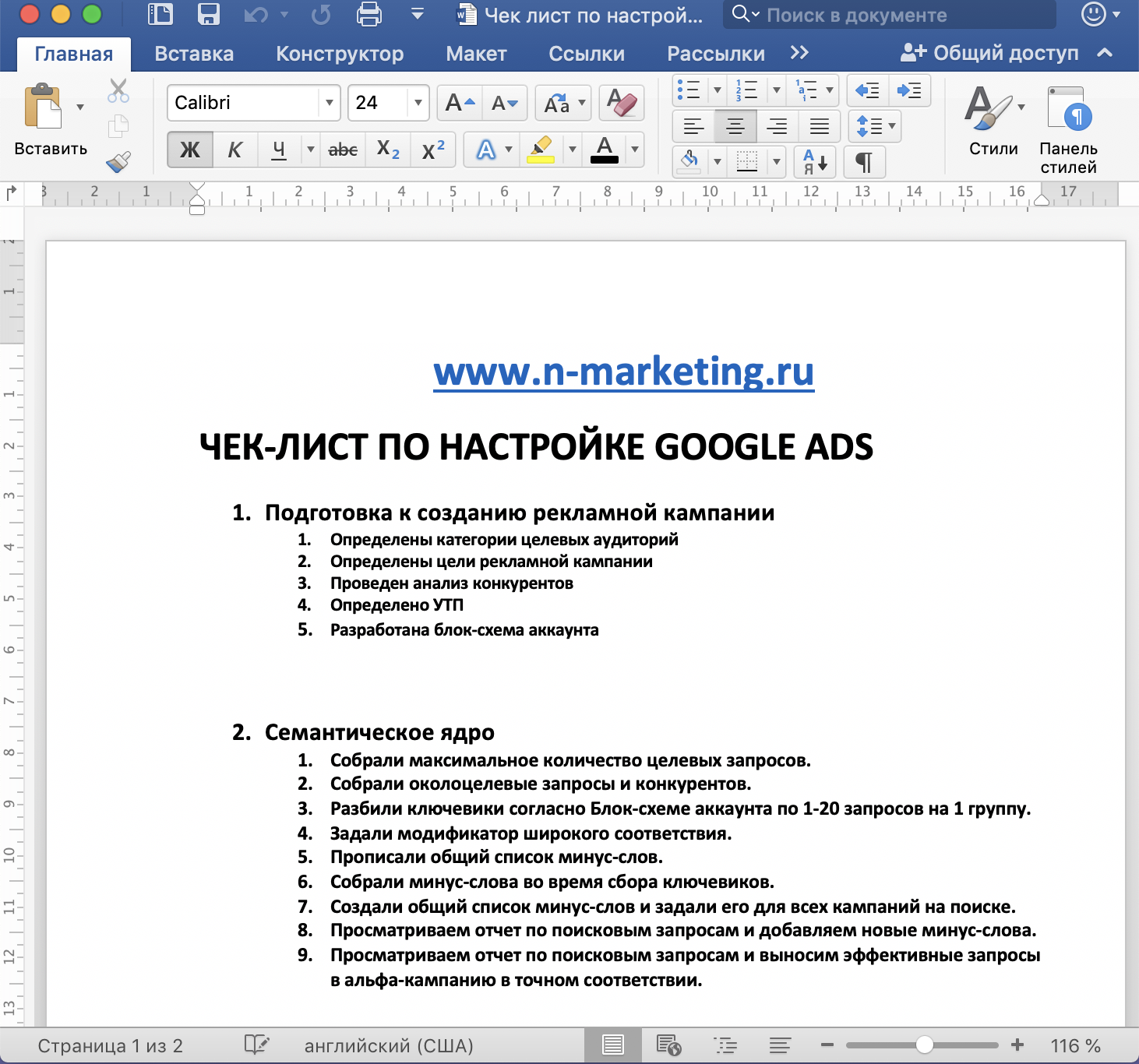Open the Рассылки ribbon tab
1139x1064 pixels.
coord(716,54)
